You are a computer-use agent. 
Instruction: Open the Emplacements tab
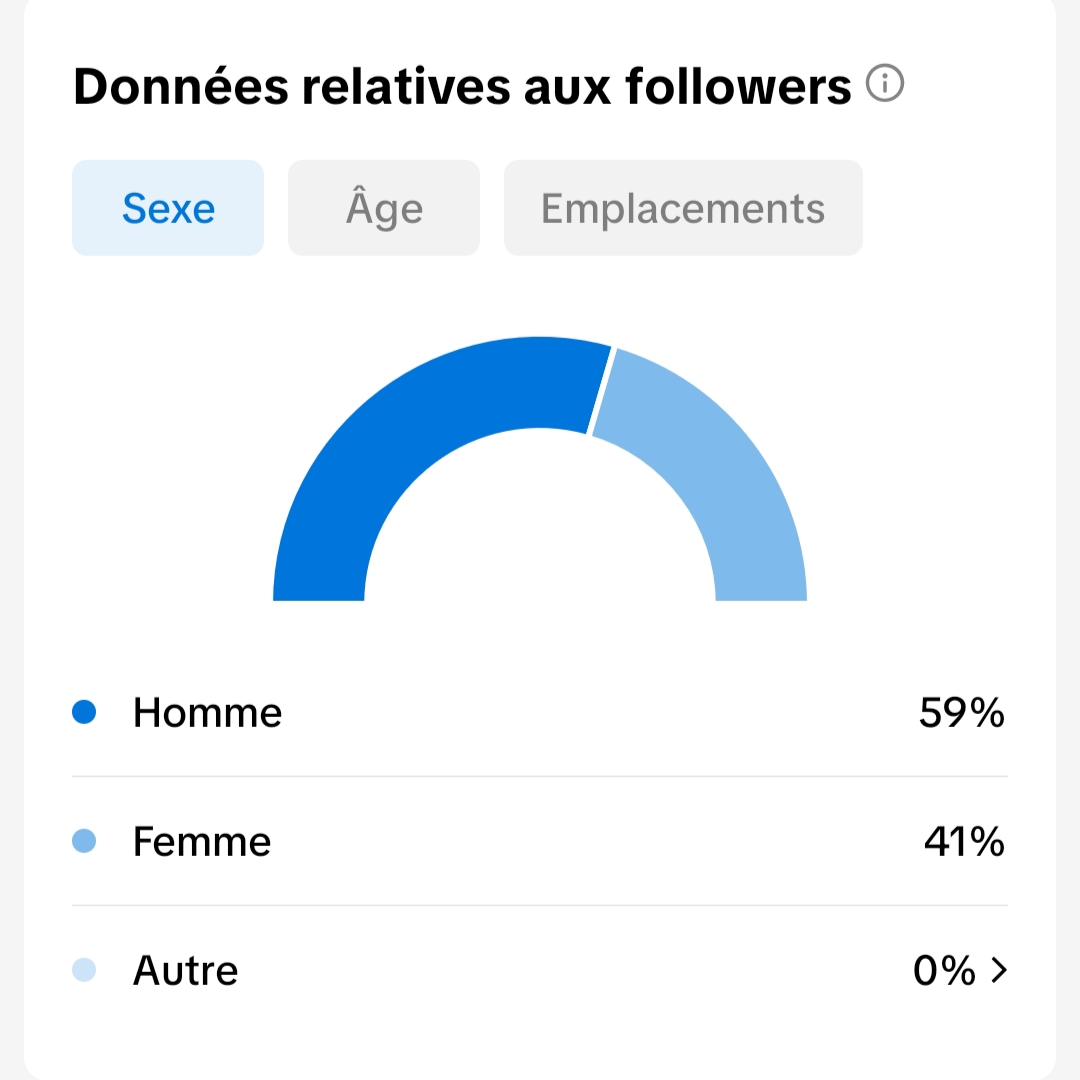(x=683, y=208)
